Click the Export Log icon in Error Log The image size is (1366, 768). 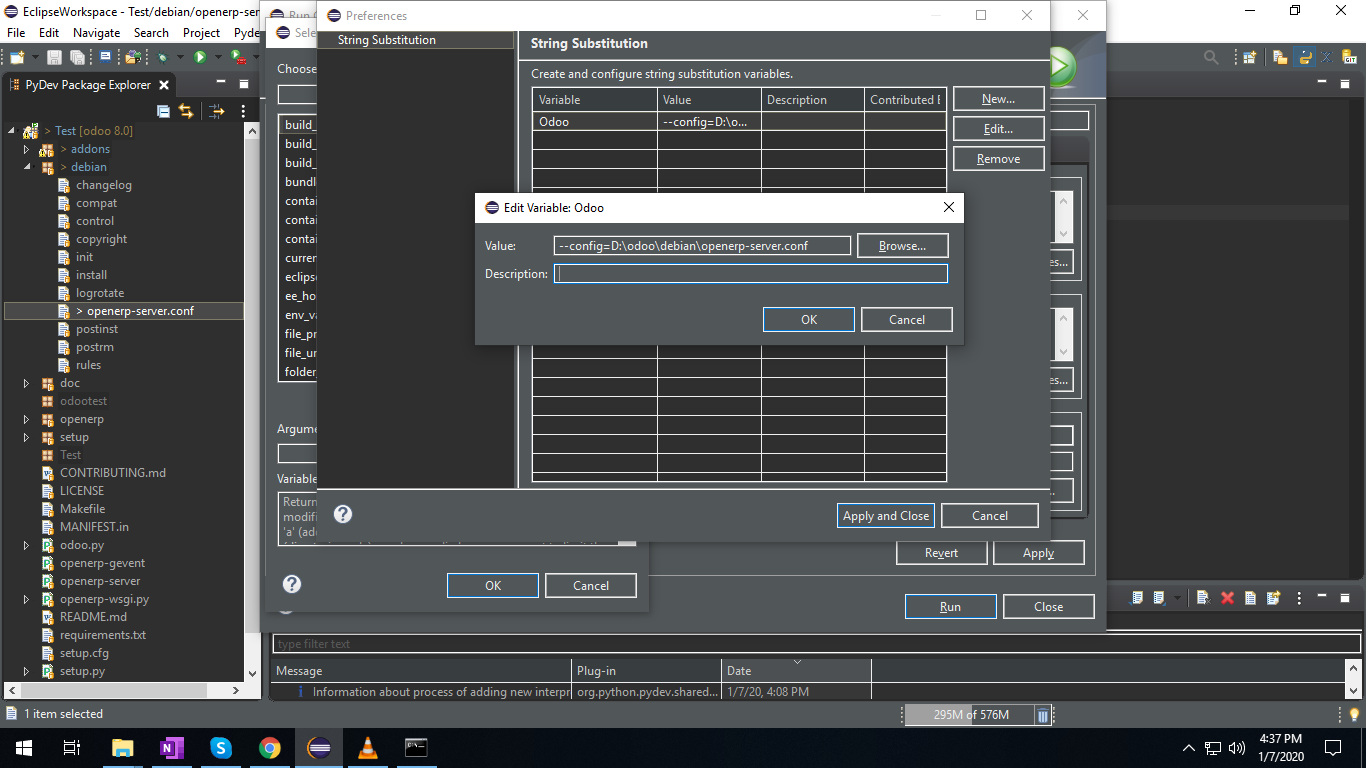click(x=1137, y=598)
